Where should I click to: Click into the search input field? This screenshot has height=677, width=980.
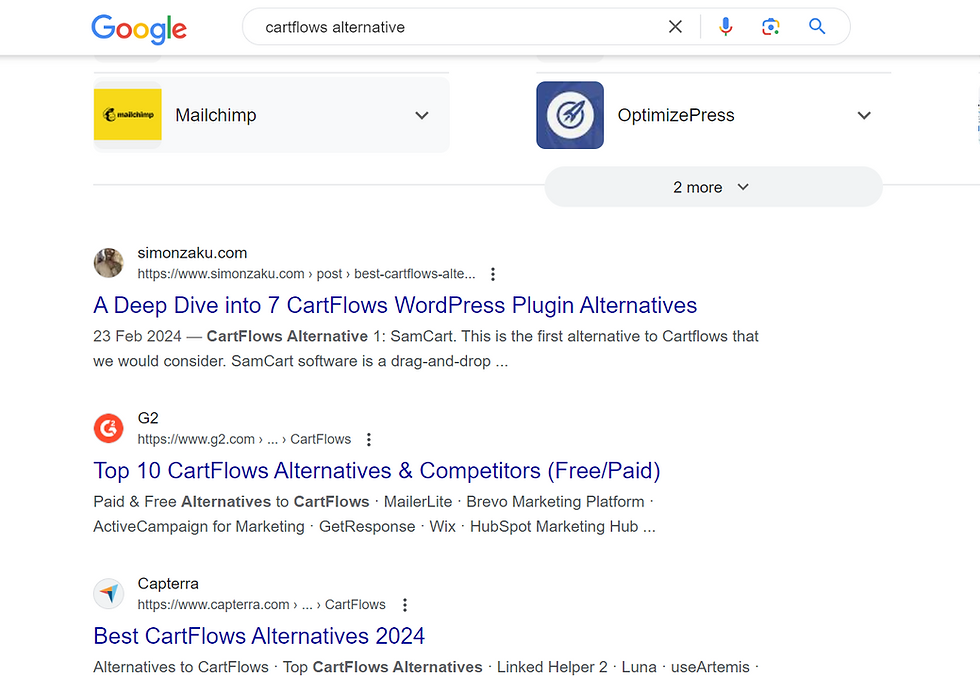pos(450,27)
